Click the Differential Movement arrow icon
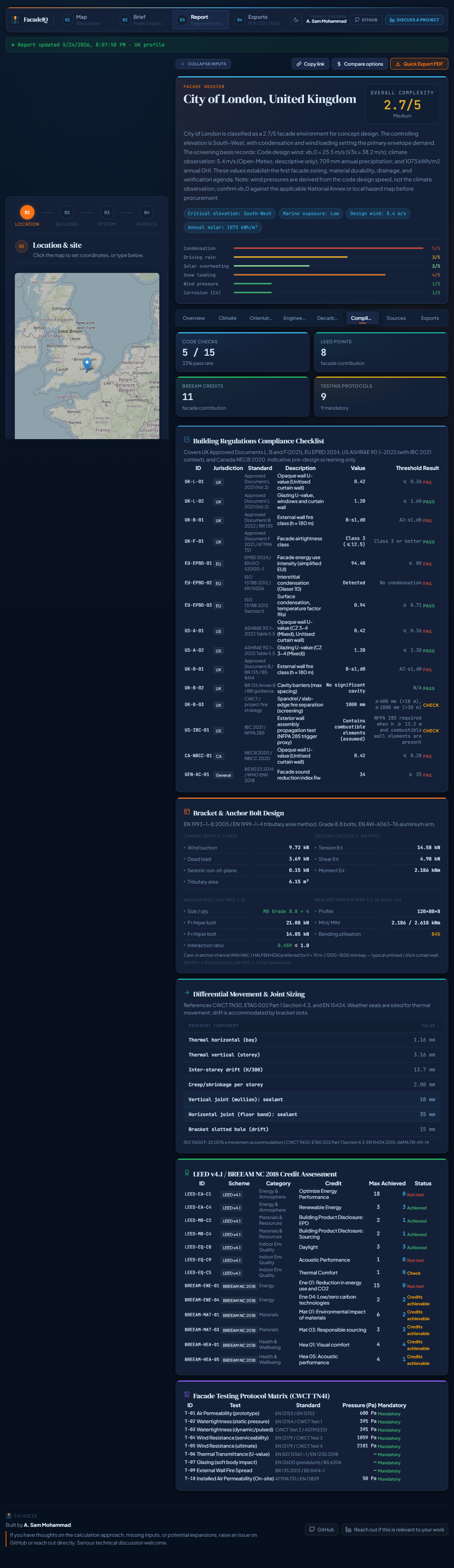 [187, 993]
